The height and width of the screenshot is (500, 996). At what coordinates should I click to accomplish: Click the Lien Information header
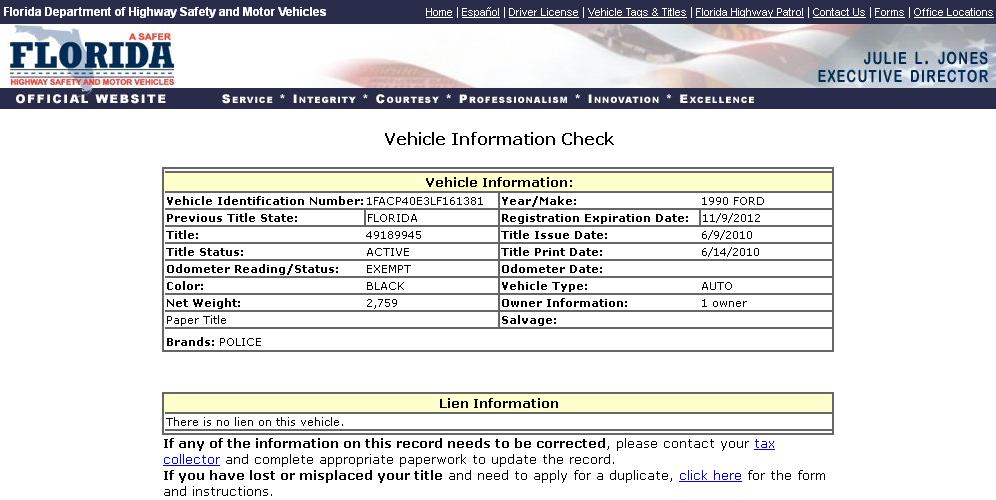tap(498, 404)
